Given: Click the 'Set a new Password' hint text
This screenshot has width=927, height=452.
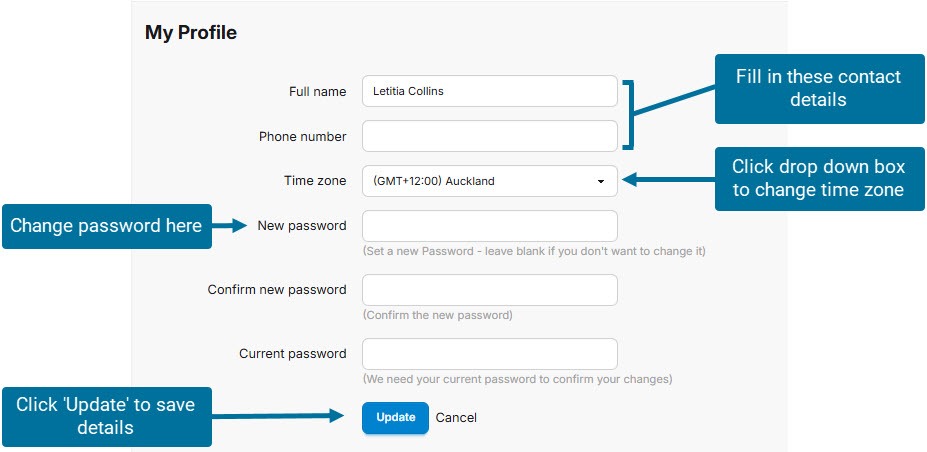Looking at the screenshot, I should pos(533,252).
